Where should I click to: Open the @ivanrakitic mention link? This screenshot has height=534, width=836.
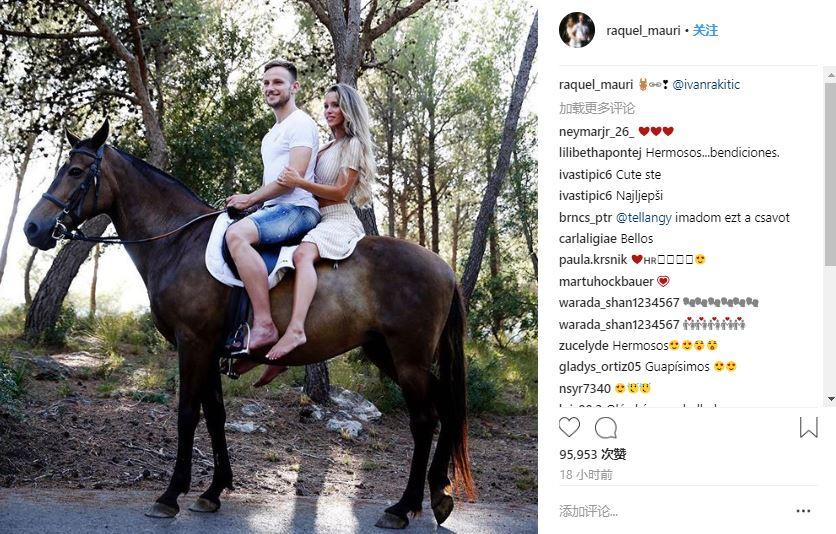pos(706,84)
